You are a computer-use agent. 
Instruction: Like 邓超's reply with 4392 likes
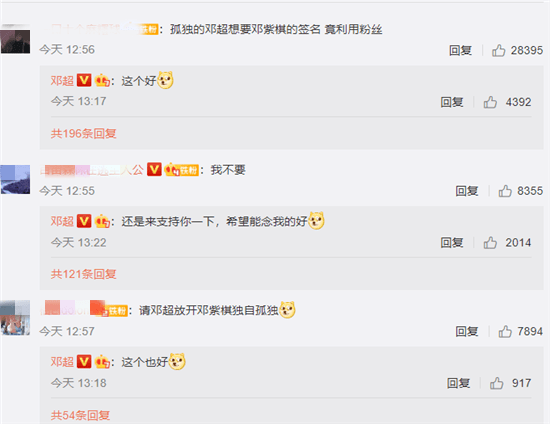point(490,102)
